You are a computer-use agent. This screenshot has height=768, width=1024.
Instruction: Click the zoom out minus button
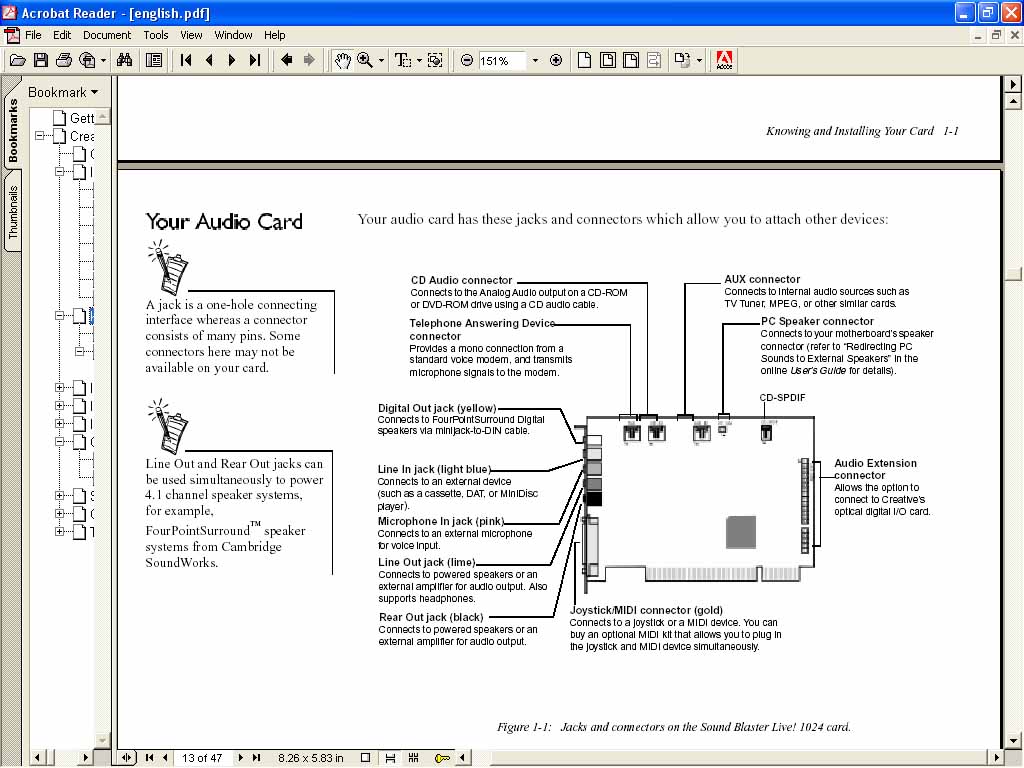(x=467, y=60)
